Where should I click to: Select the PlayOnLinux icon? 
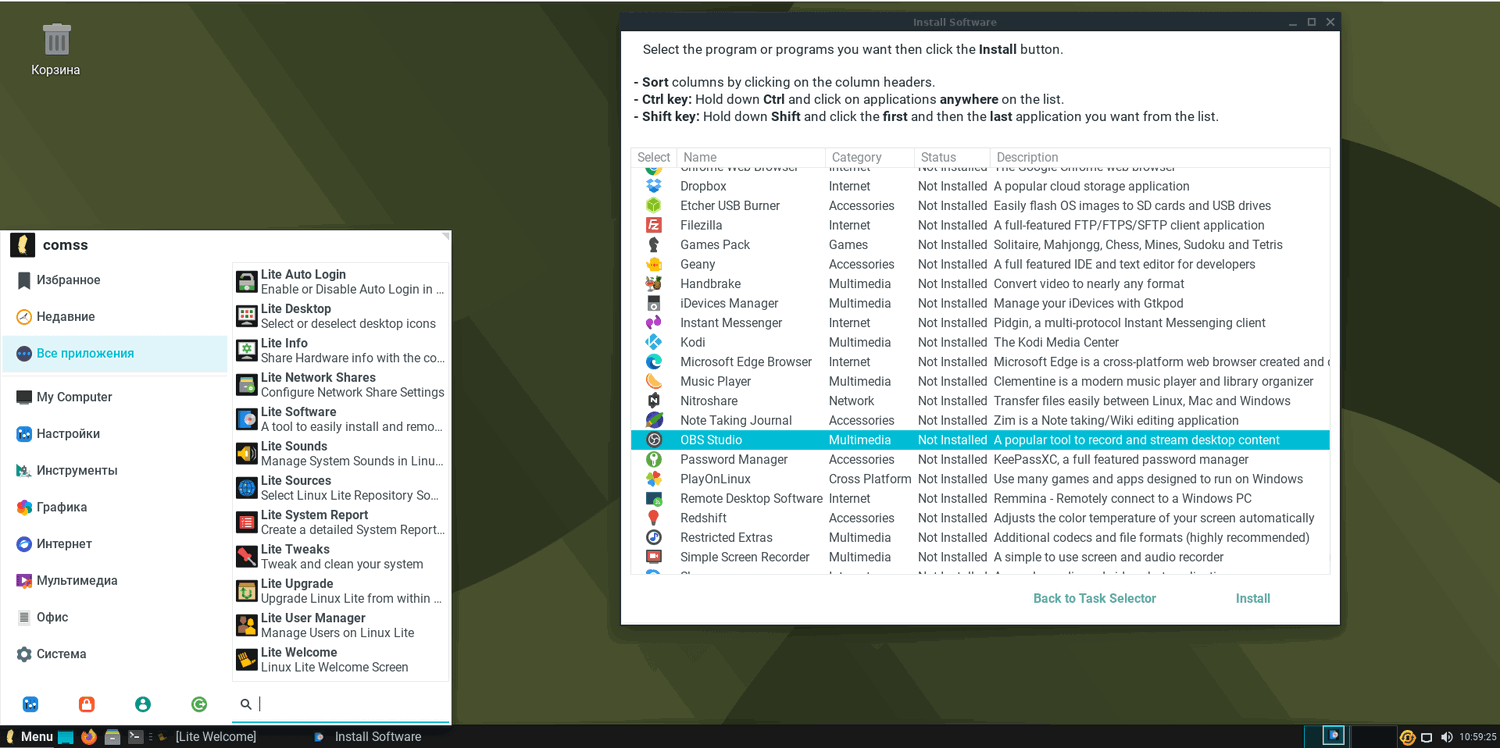pos(654,479)
